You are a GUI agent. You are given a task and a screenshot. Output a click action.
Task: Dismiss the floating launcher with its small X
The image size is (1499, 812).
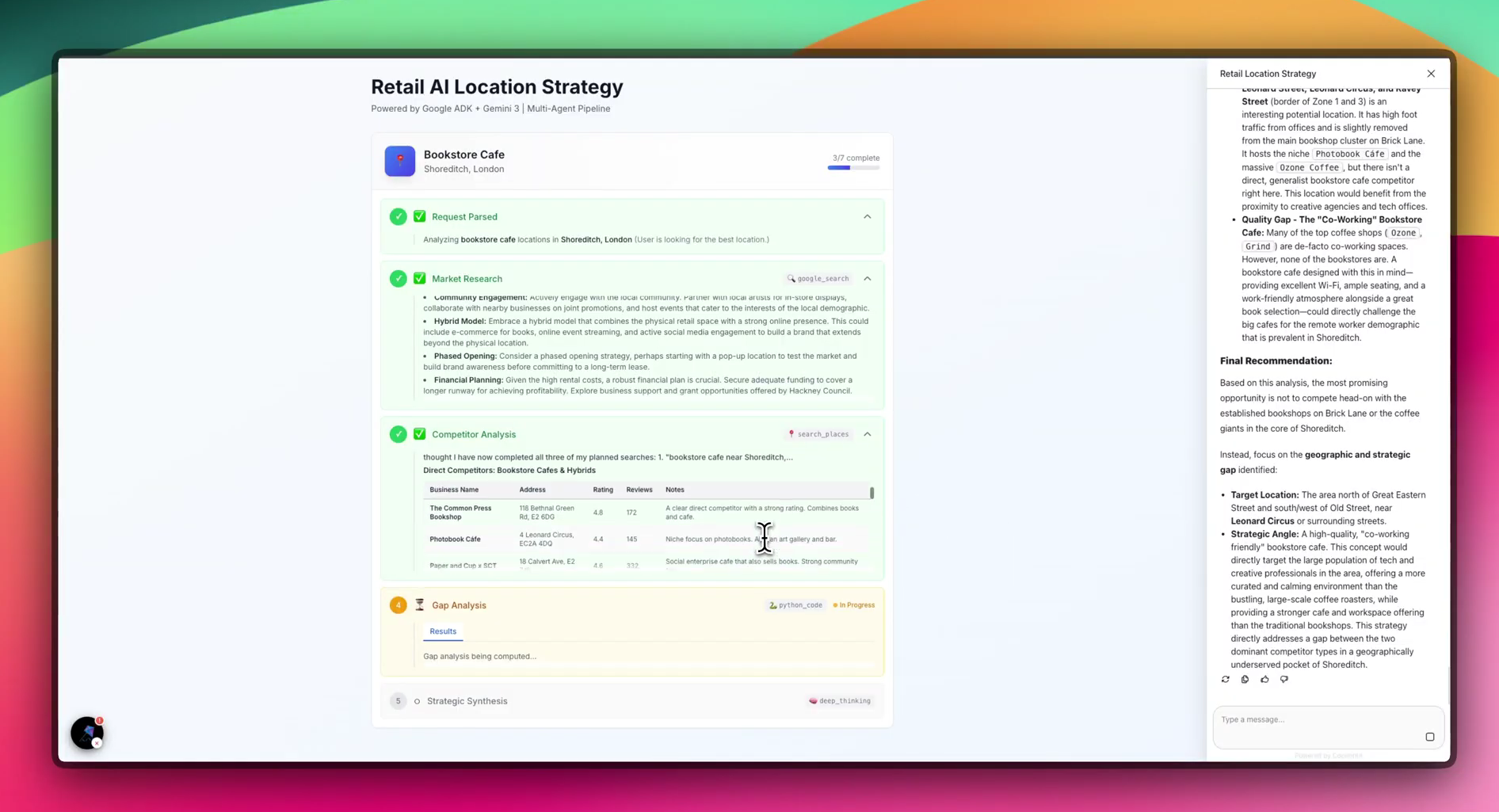[x=97, y=743]
